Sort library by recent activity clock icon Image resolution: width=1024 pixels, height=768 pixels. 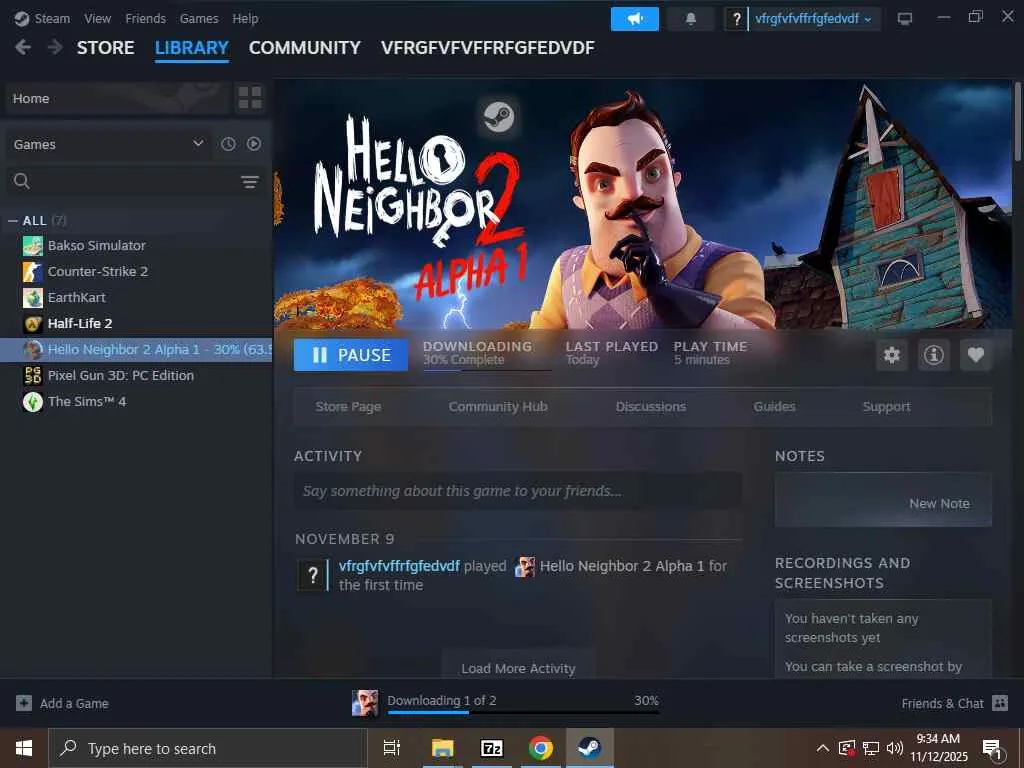pos(228,144)
